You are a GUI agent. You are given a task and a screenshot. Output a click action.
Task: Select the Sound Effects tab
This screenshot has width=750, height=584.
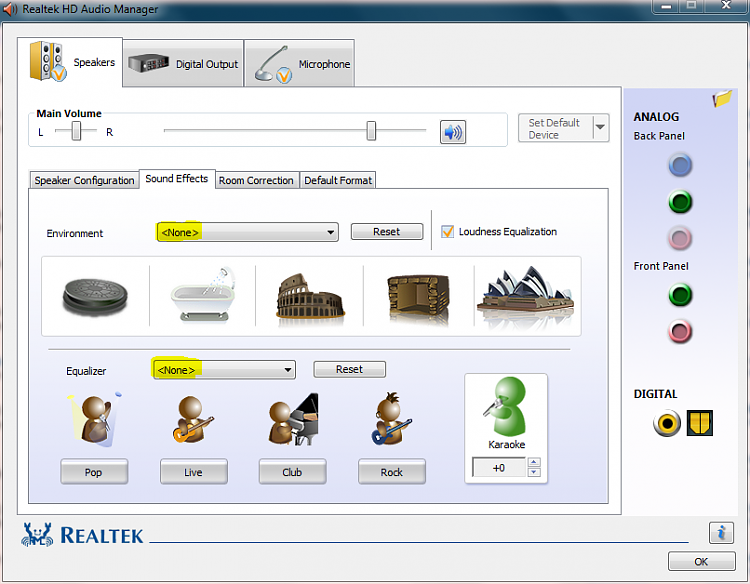pos(177,179)
